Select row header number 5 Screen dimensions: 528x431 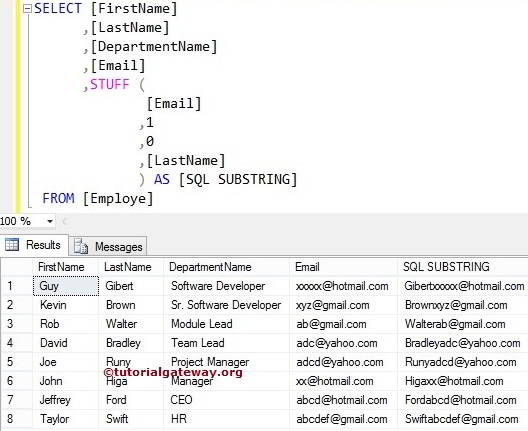(x=17, y=362)
